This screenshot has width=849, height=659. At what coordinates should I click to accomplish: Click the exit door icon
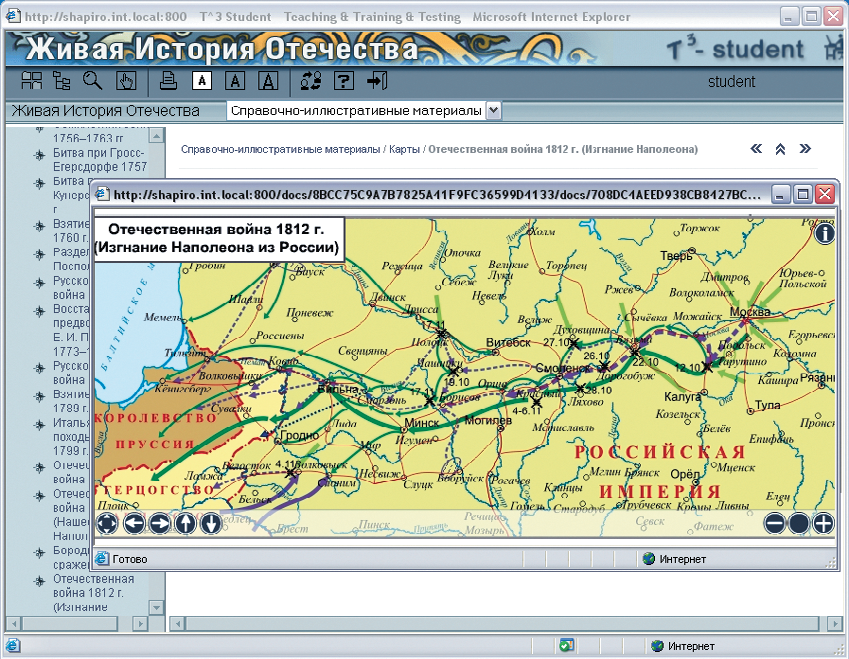click(x=376, y=81)
